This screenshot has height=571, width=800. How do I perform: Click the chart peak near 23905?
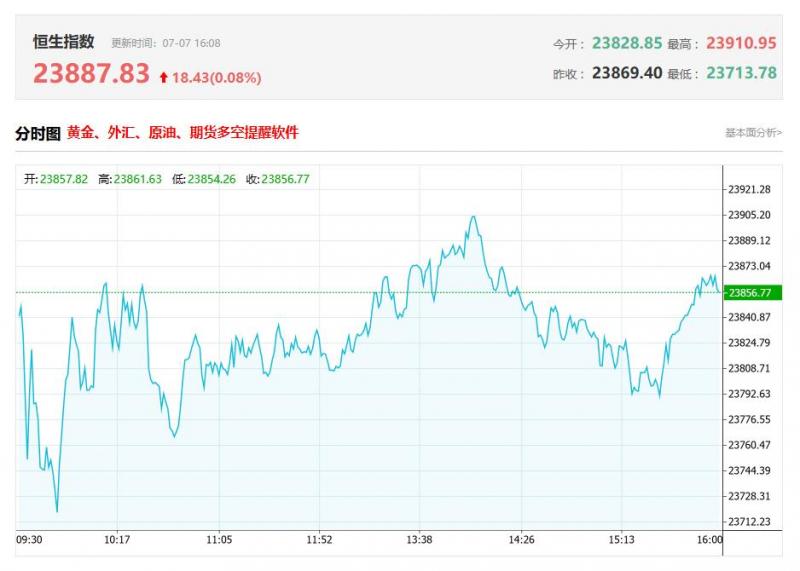473,217
